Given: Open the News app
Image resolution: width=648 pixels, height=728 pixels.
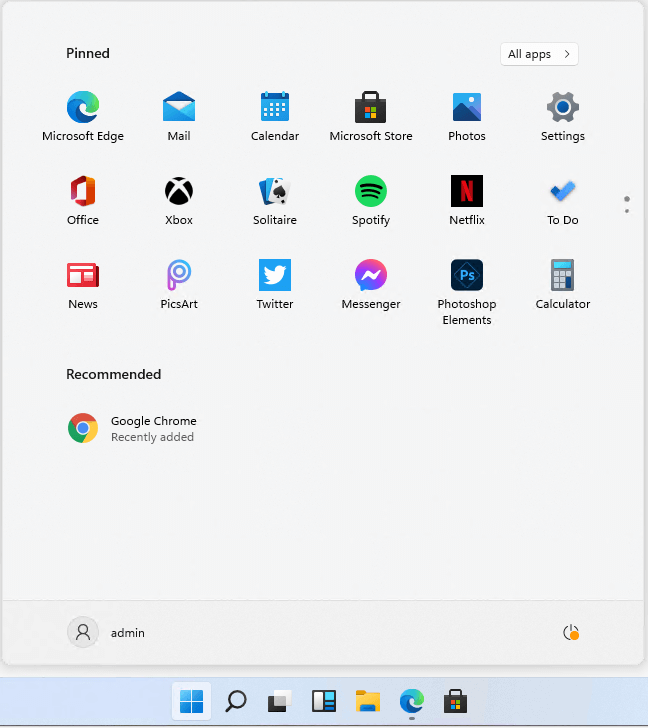Looking at the screenshot, I should coord(83,284).
